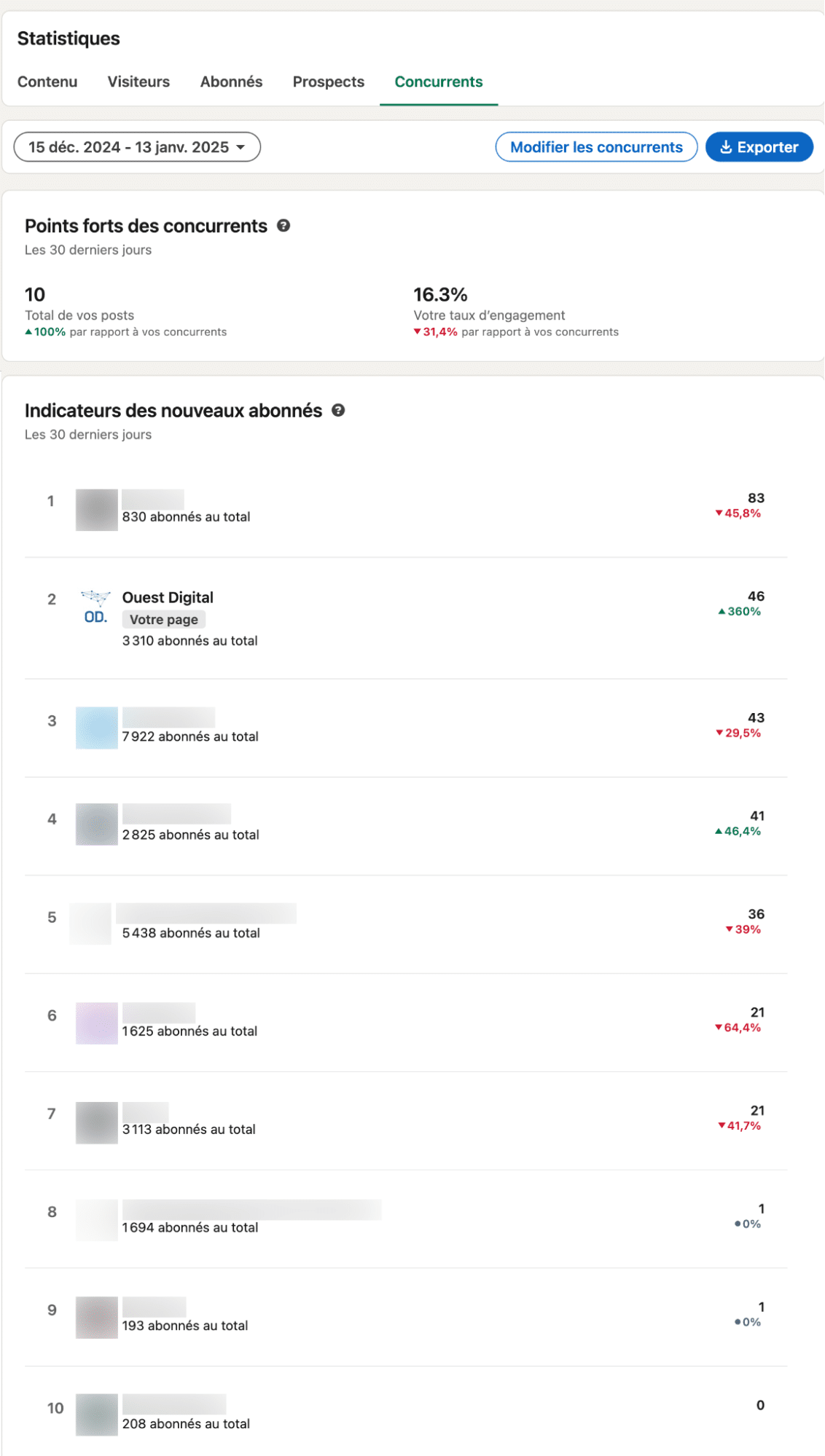This screenshot has width=825, height=1456.
Task: Select the Concurrents tab
Action: [439, 82]
